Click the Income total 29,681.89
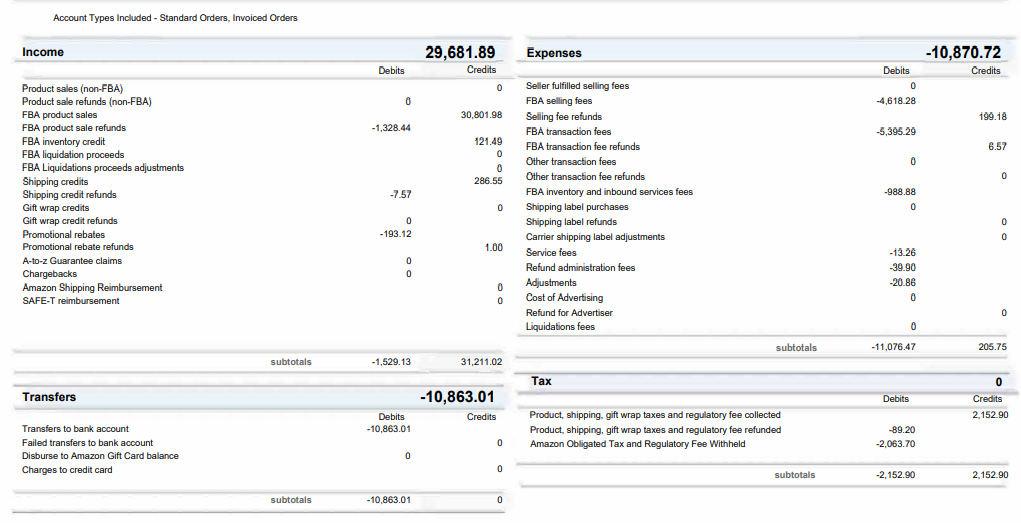 coord(460,52)
